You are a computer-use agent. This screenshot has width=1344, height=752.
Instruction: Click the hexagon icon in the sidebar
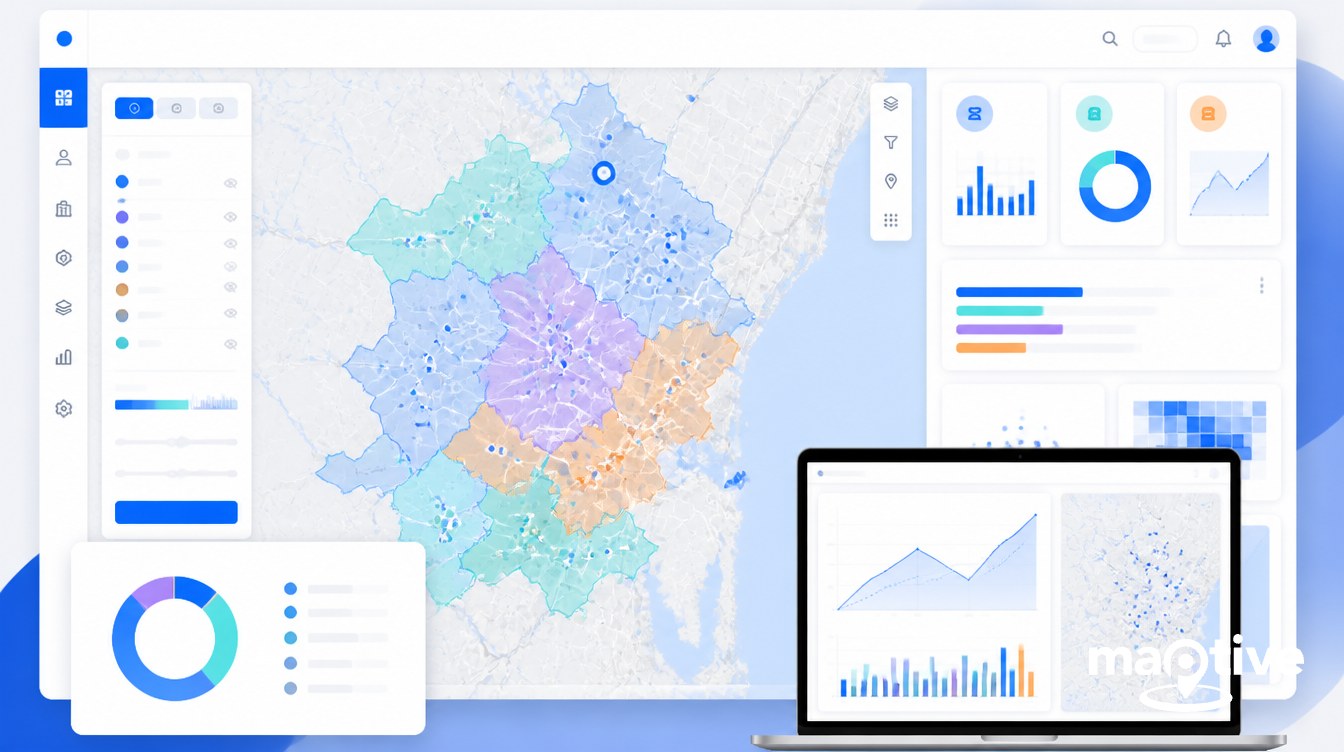[x=64, y=258]
